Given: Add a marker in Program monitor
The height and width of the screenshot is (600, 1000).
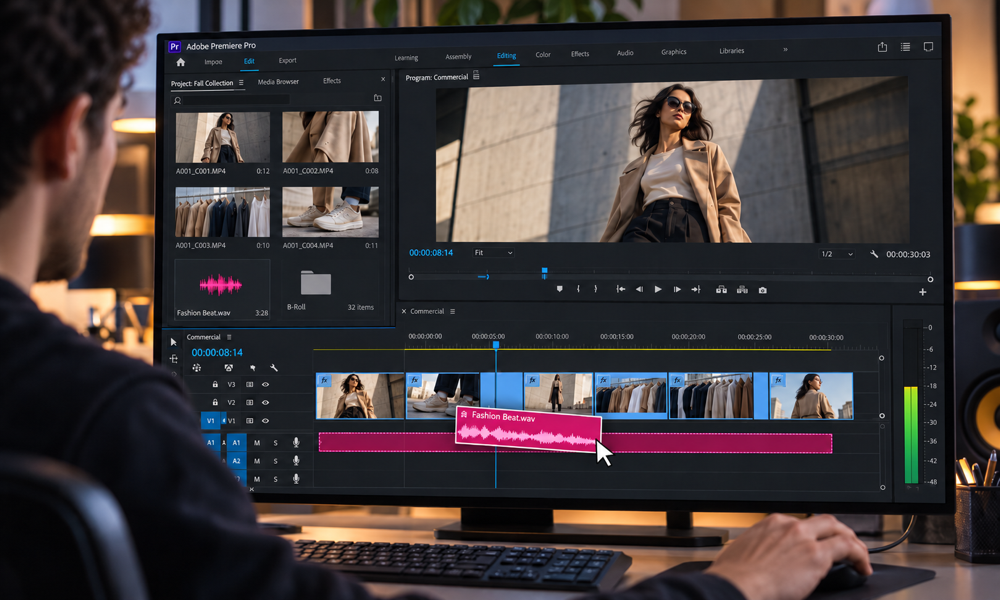Looking at the screenshot, I should click(559, 289).
